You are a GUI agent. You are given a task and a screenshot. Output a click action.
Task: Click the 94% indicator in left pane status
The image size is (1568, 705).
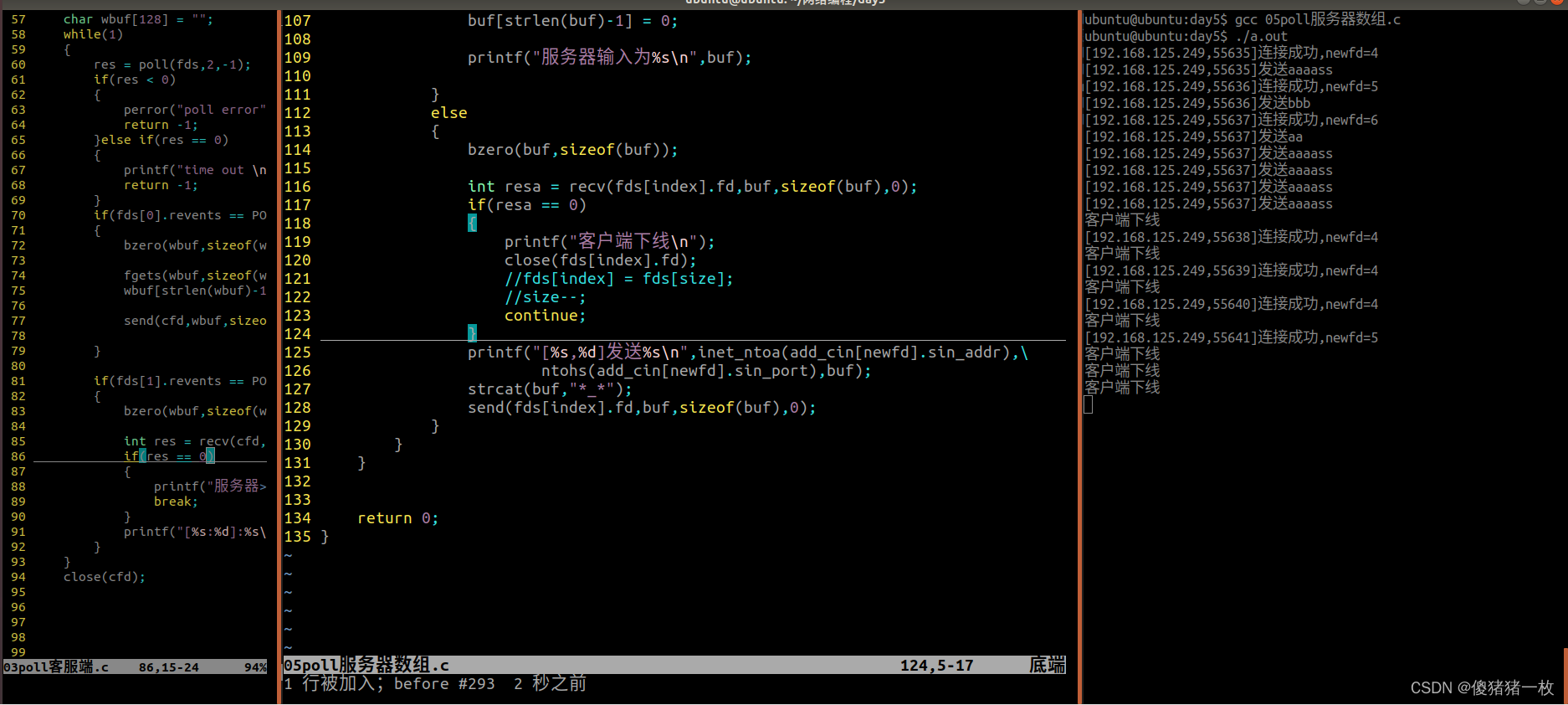tap(256, 667)
